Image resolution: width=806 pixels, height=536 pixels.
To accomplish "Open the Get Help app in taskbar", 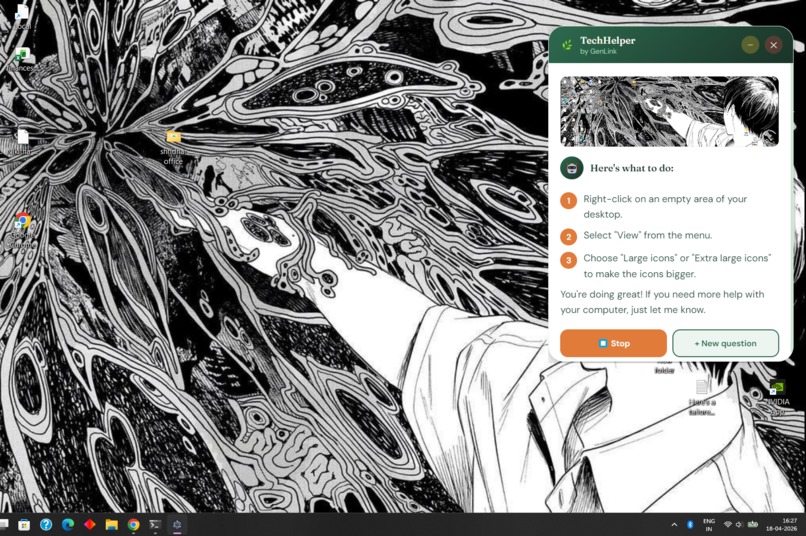I will [46, 525].
